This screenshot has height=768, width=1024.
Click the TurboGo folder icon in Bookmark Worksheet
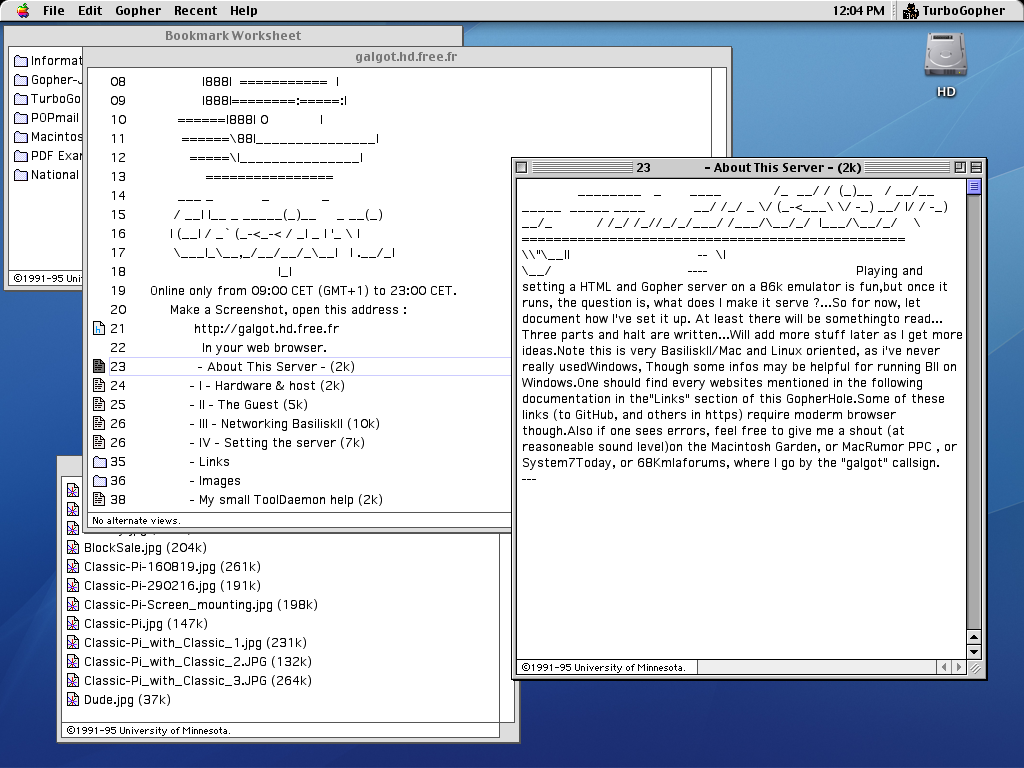[21, 99]
